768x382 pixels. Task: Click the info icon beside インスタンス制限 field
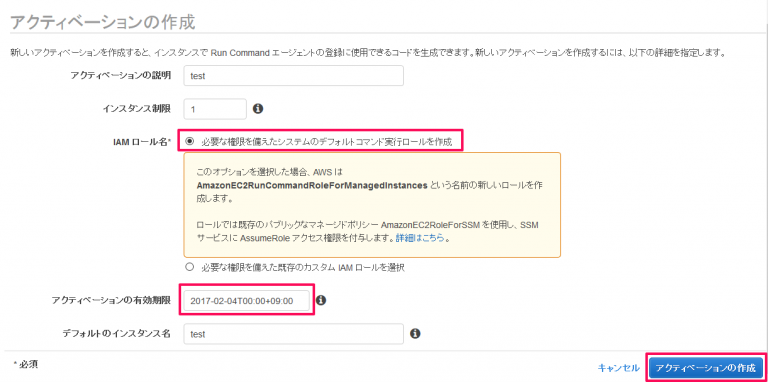(x=258, y=109)
